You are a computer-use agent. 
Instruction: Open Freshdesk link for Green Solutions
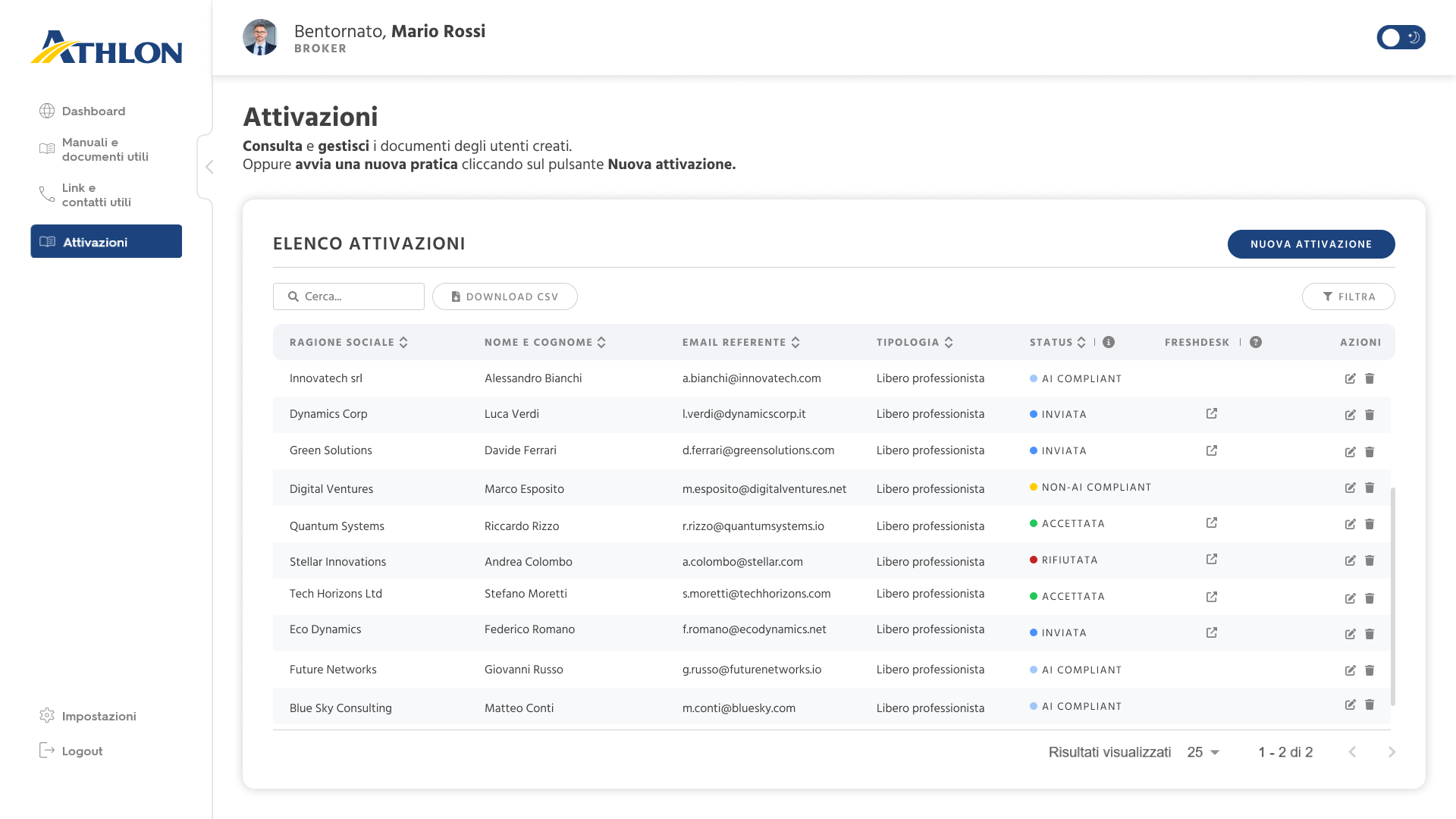tap(1212, 450)
